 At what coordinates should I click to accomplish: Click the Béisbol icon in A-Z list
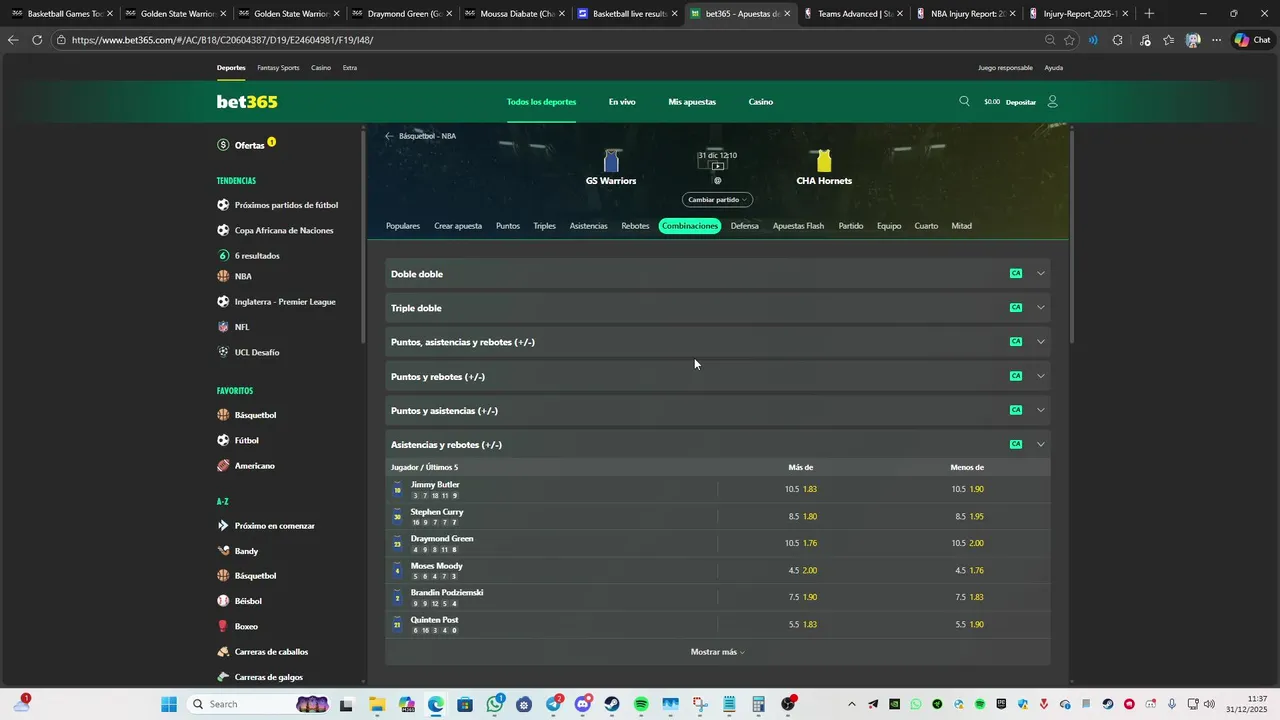coord(223,601)
